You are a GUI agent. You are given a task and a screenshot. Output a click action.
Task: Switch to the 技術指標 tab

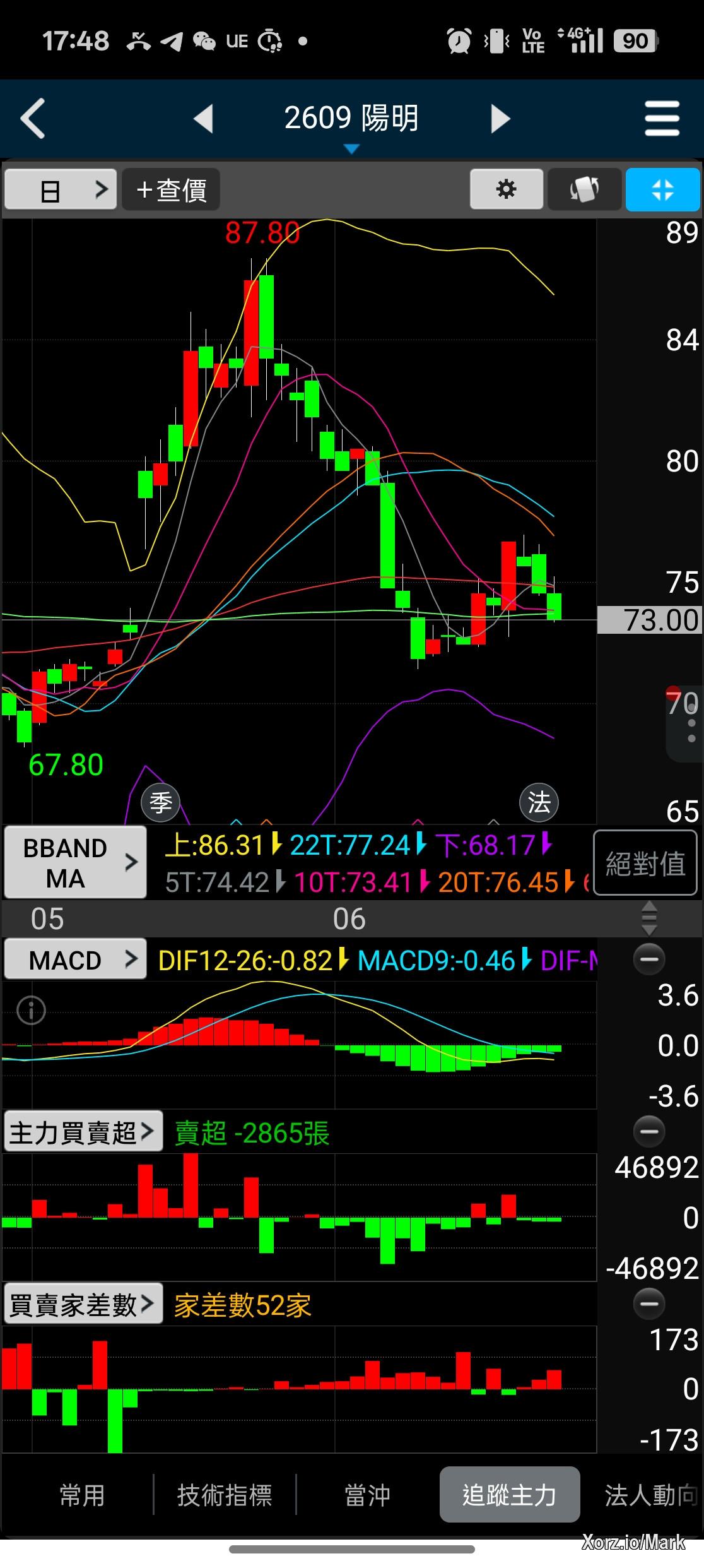[225, 1495]
